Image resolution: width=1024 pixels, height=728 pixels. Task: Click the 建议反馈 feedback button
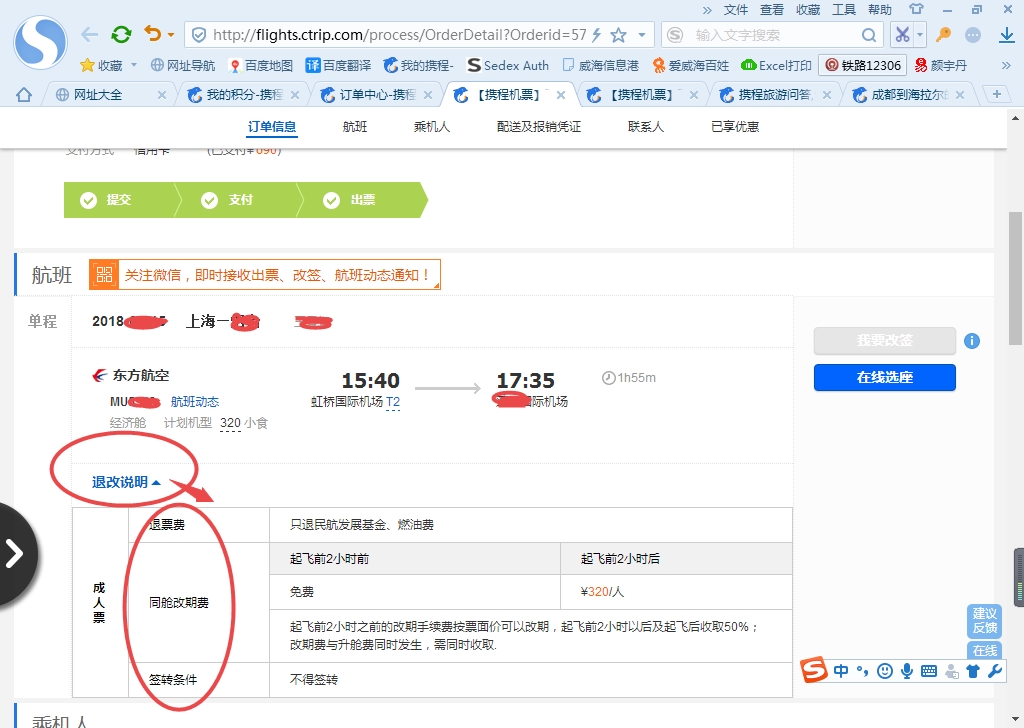(984, 620)
